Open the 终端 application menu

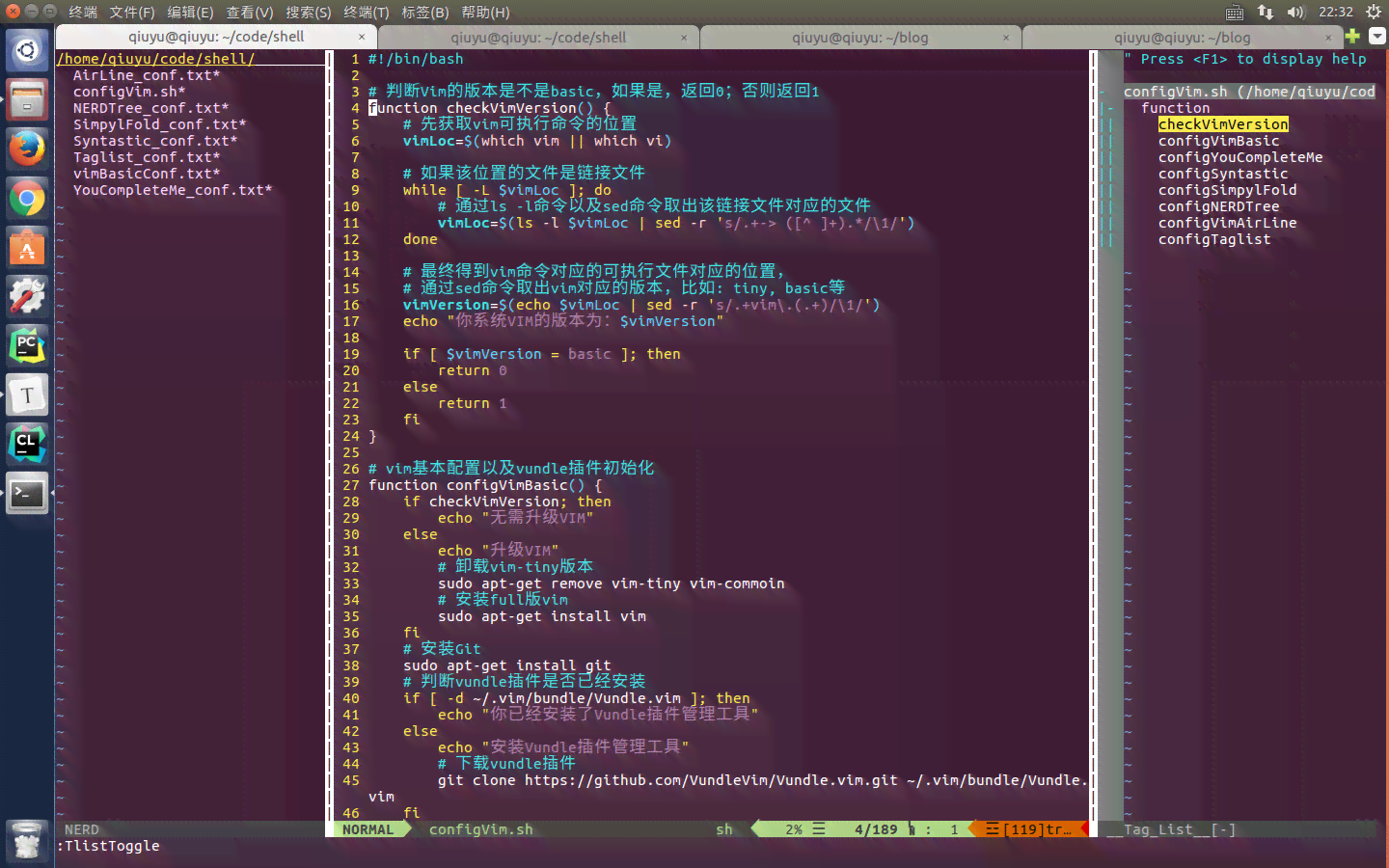[83, 12]
